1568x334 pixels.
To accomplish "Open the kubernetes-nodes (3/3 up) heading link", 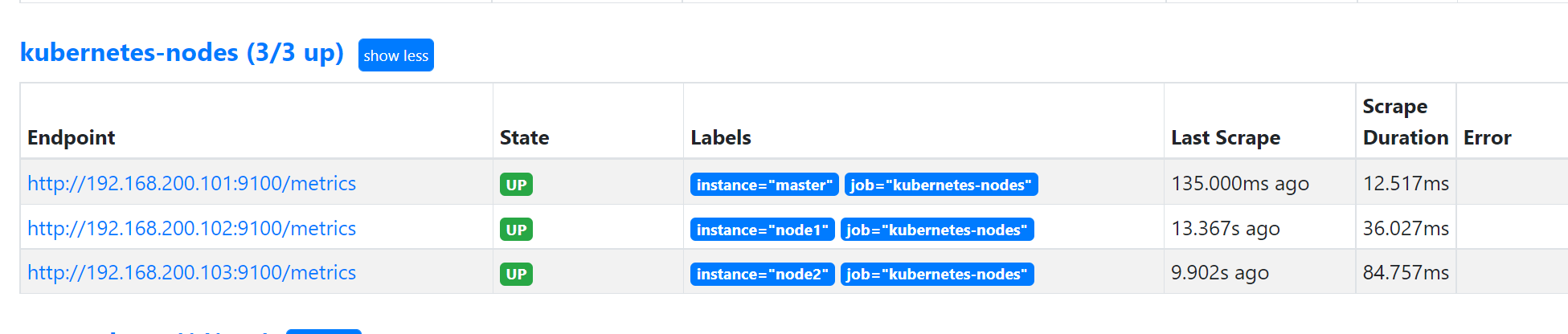I will pos(182,53).
